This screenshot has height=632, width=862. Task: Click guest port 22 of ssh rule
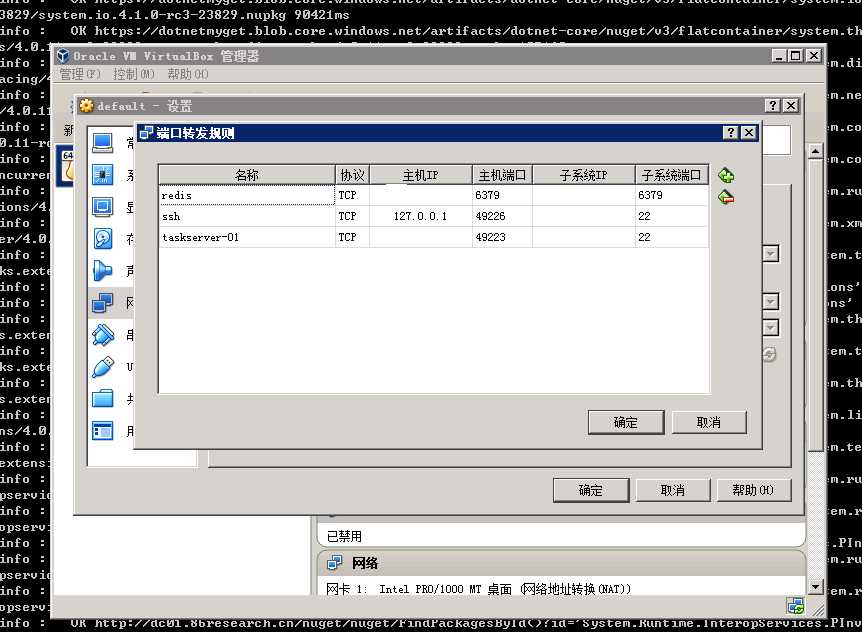click(671, 216)
